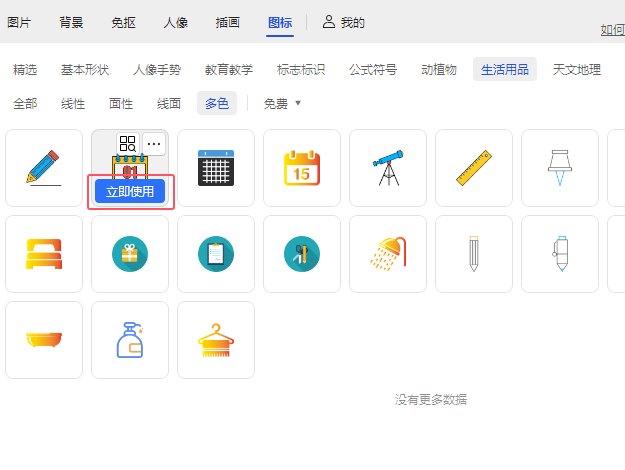Choose the 人像手势 category
This screenshot has width=625, height=470.
(157, 70)
